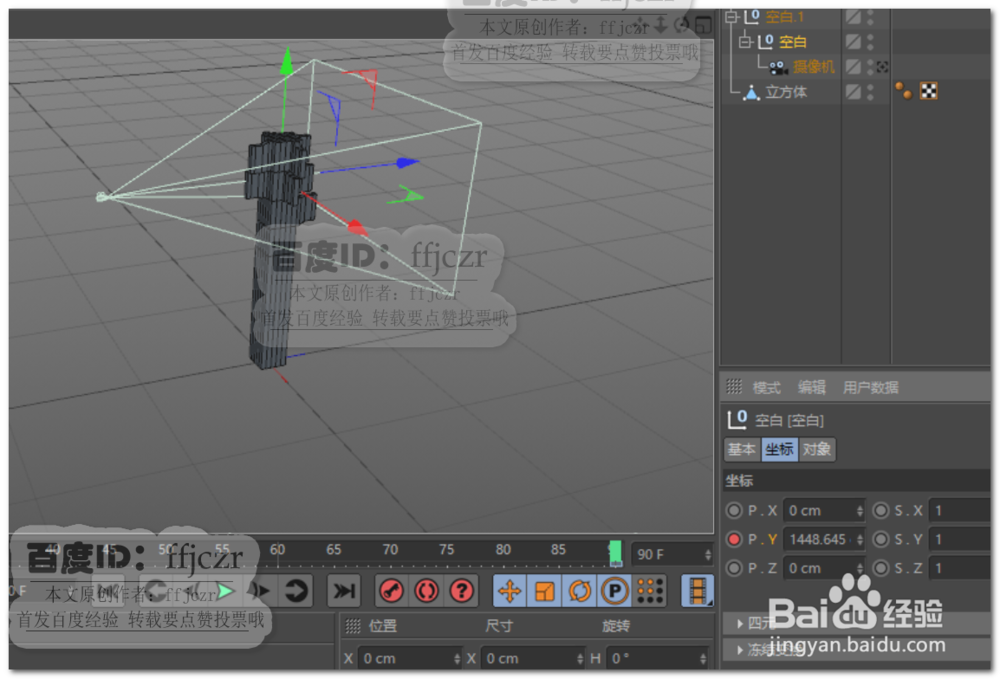Screen dimensions: 1000x679
Task: Click the 90 F frame field stepper
Action: point(708,555)
